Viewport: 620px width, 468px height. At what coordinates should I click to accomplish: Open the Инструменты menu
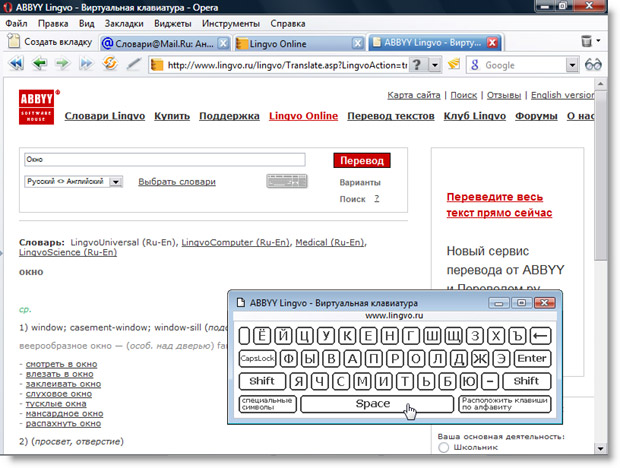click(231, 24)
